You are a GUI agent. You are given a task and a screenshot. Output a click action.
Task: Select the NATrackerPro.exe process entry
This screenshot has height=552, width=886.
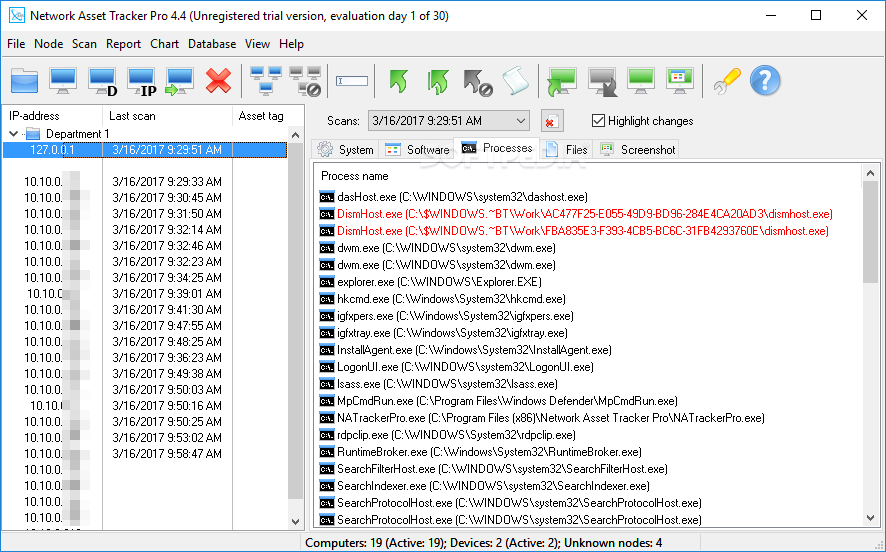(x=542, y=418)
